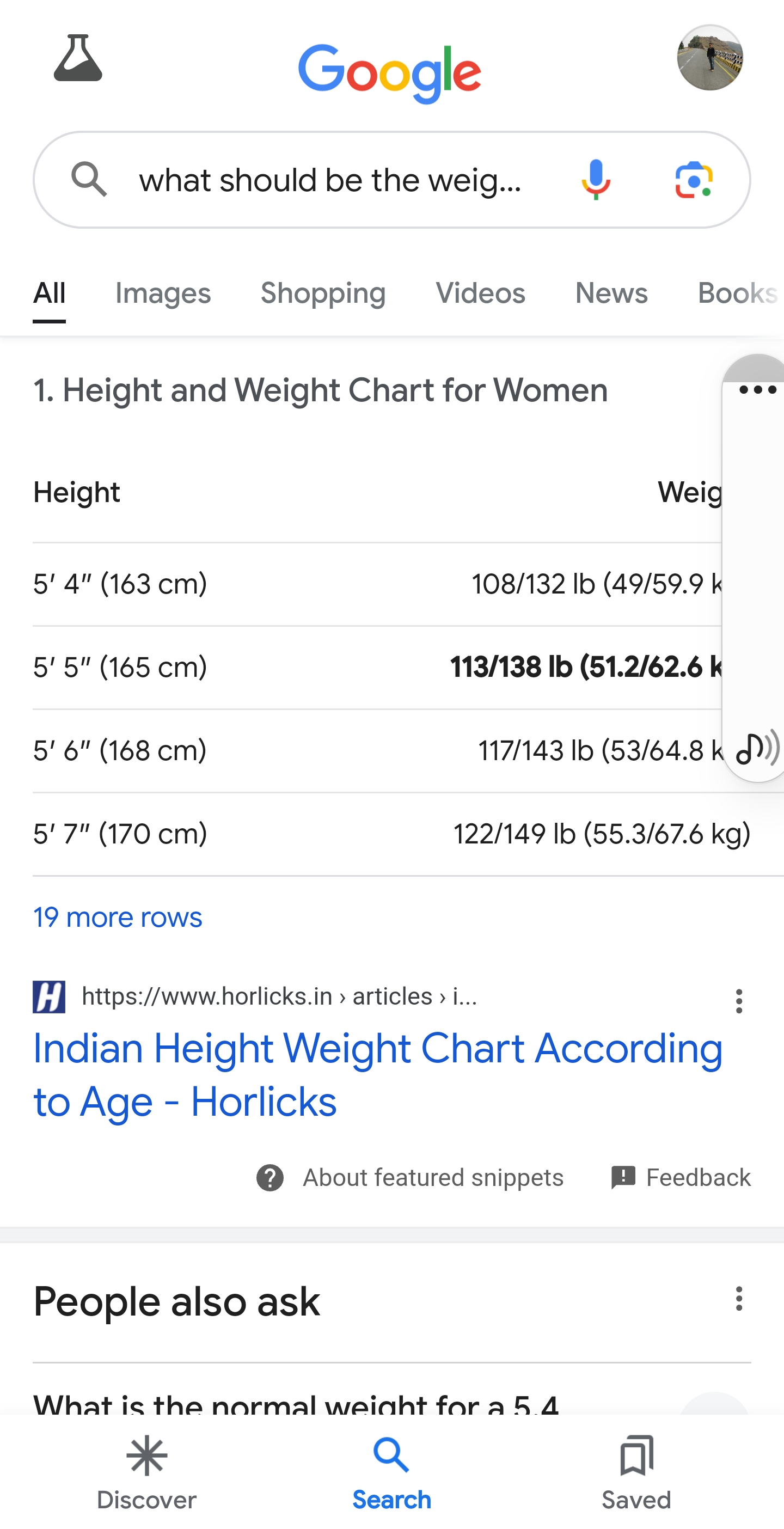Image resolution: width=784 pixels, height=1529 pixels.
Task: Expand table with 19 more rows
Action: pos(118,917)
